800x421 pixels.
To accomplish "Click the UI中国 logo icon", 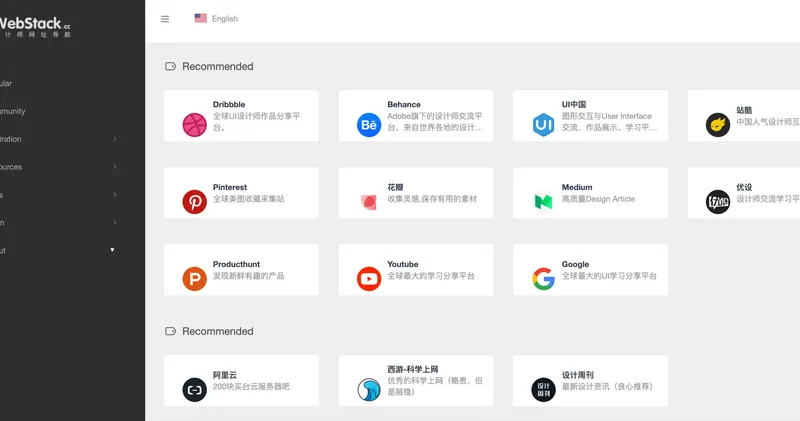I will pos(543,125).
